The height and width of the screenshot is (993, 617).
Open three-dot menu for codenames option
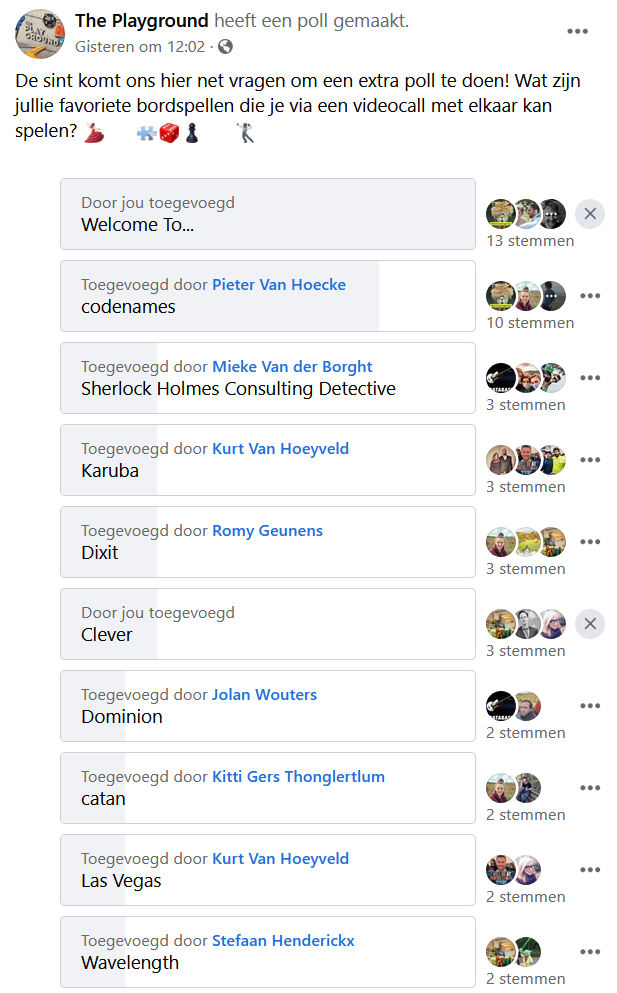(x=590, y=296)
